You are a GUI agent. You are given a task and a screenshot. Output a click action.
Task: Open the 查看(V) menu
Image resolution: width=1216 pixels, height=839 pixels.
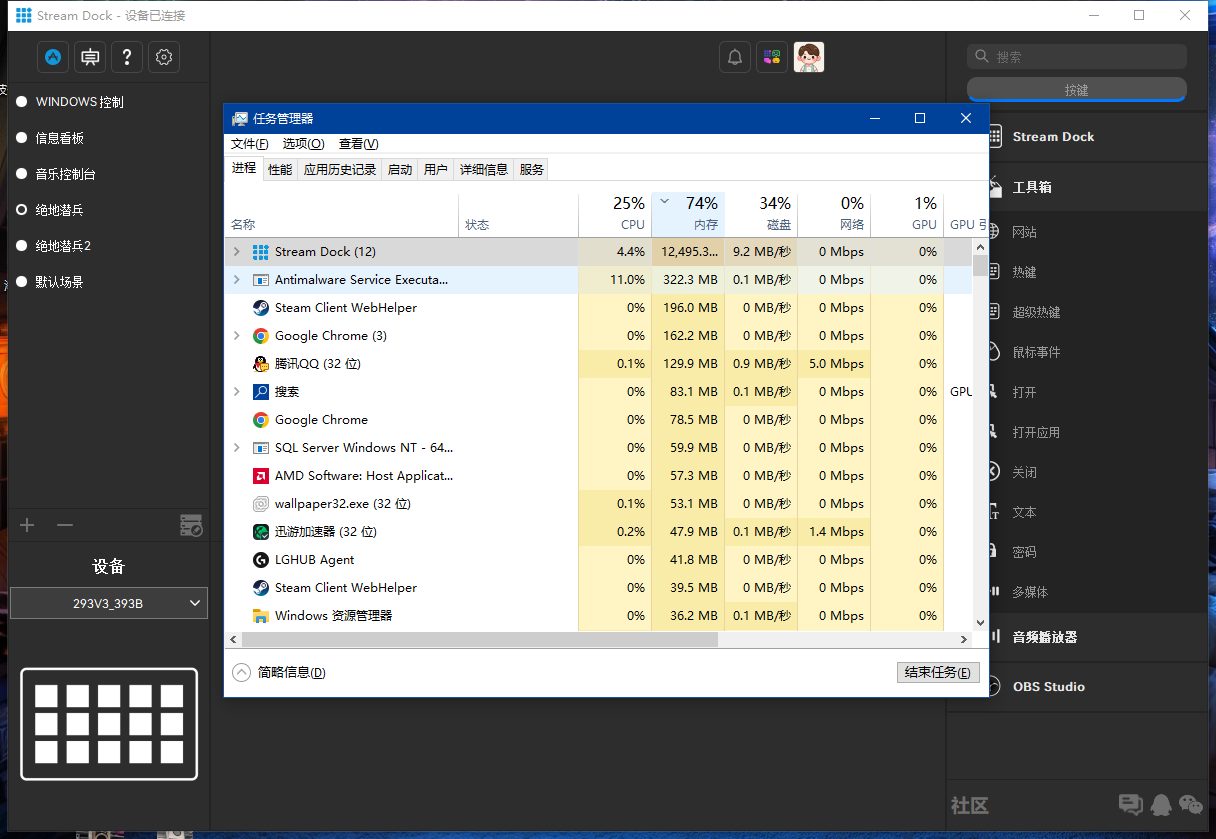click(x=358, y=144)
